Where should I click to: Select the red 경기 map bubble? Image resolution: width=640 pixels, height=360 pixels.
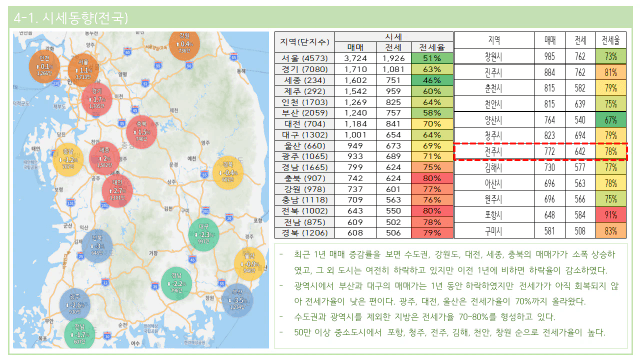pos(97,100)
